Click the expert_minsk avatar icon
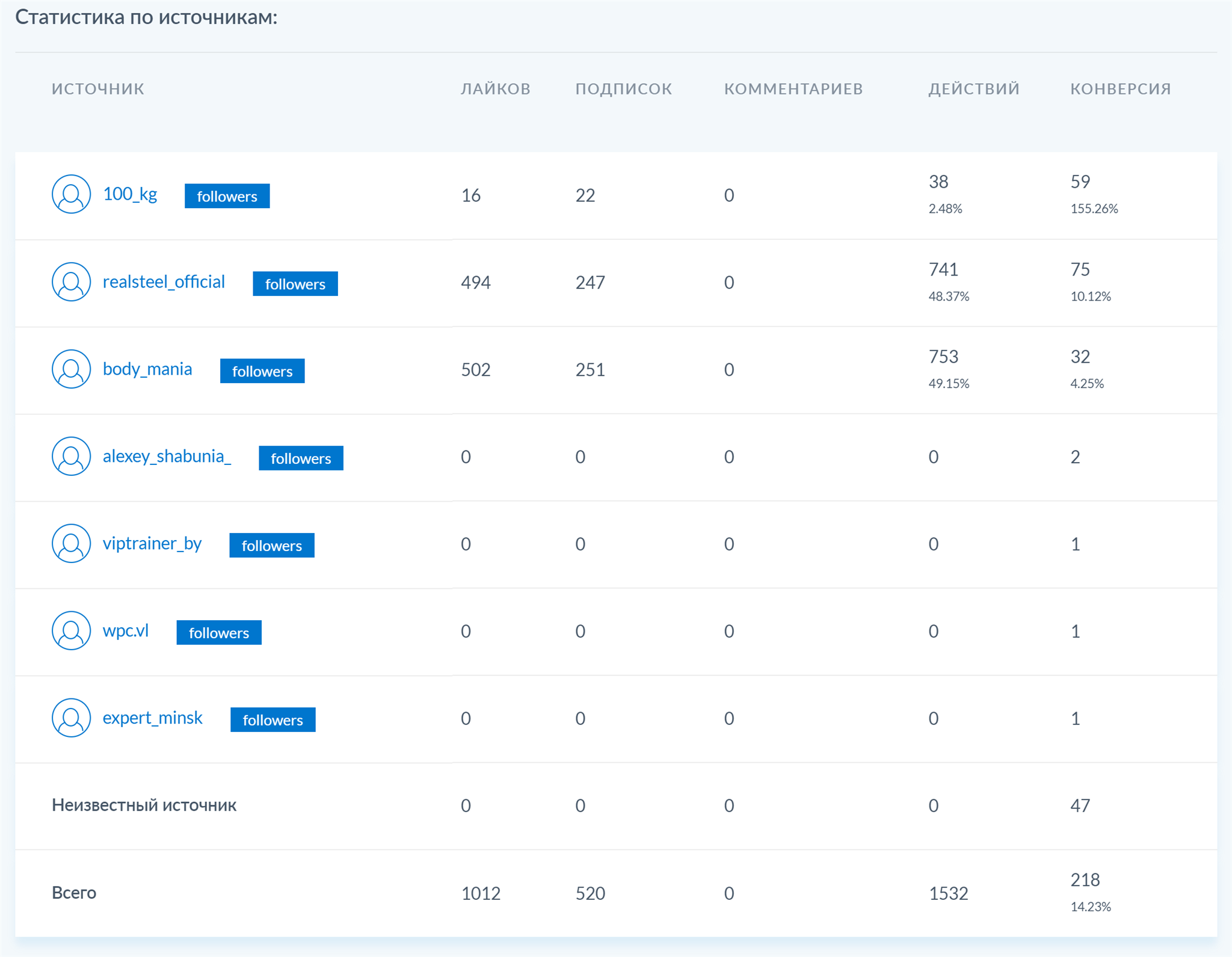The width and height of the screenshot is (1232, 957). [71, 718]
